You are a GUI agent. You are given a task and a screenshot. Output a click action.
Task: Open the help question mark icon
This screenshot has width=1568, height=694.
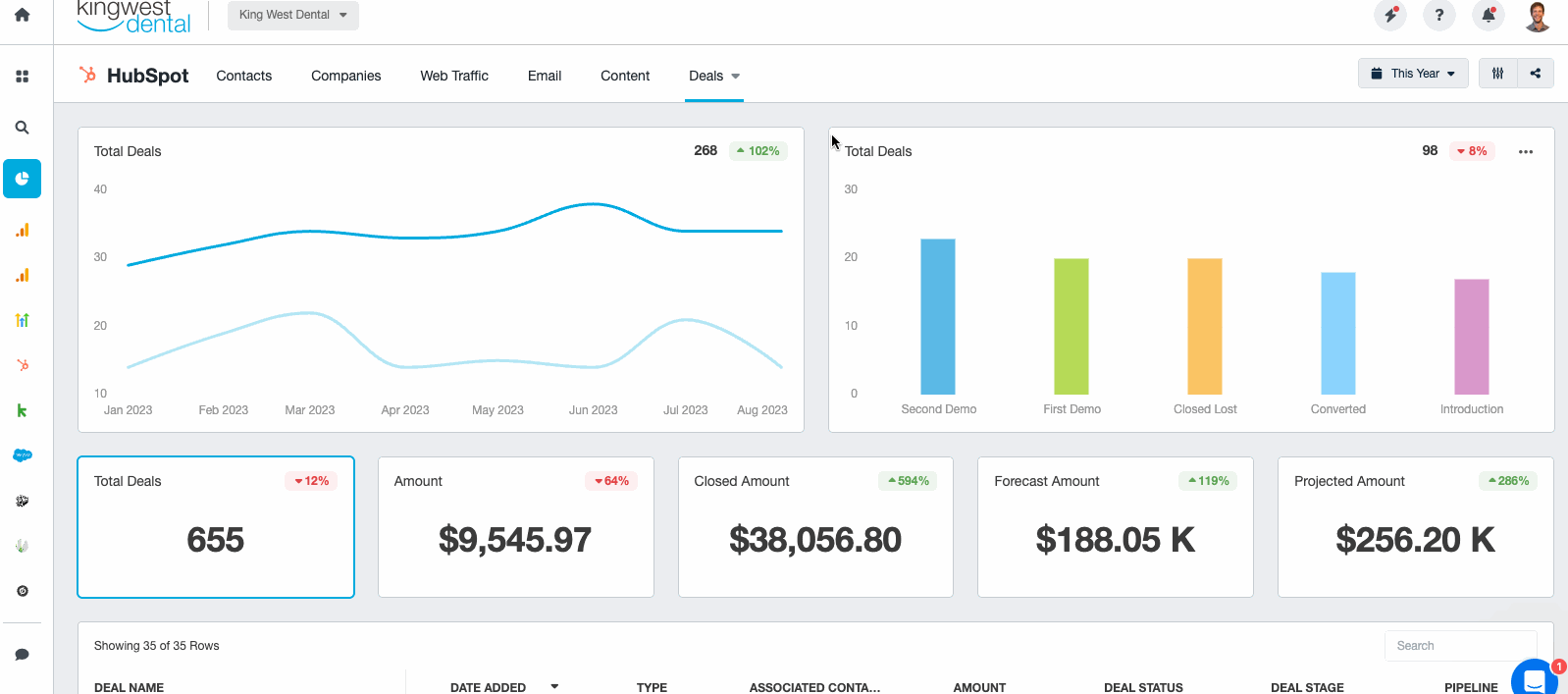pos(1438,16)
